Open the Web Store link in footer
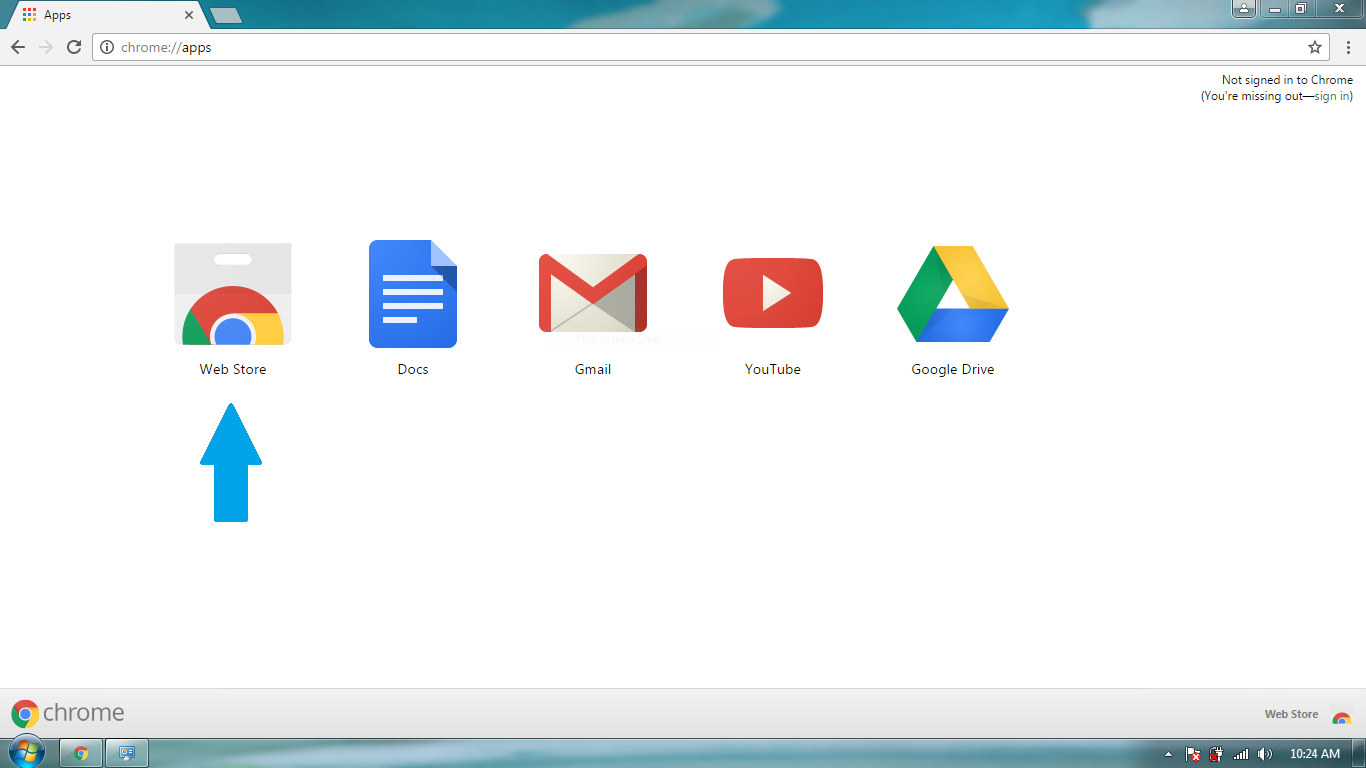The height and width of the screenshot is (768, 1366). (x=1291, y=714)
